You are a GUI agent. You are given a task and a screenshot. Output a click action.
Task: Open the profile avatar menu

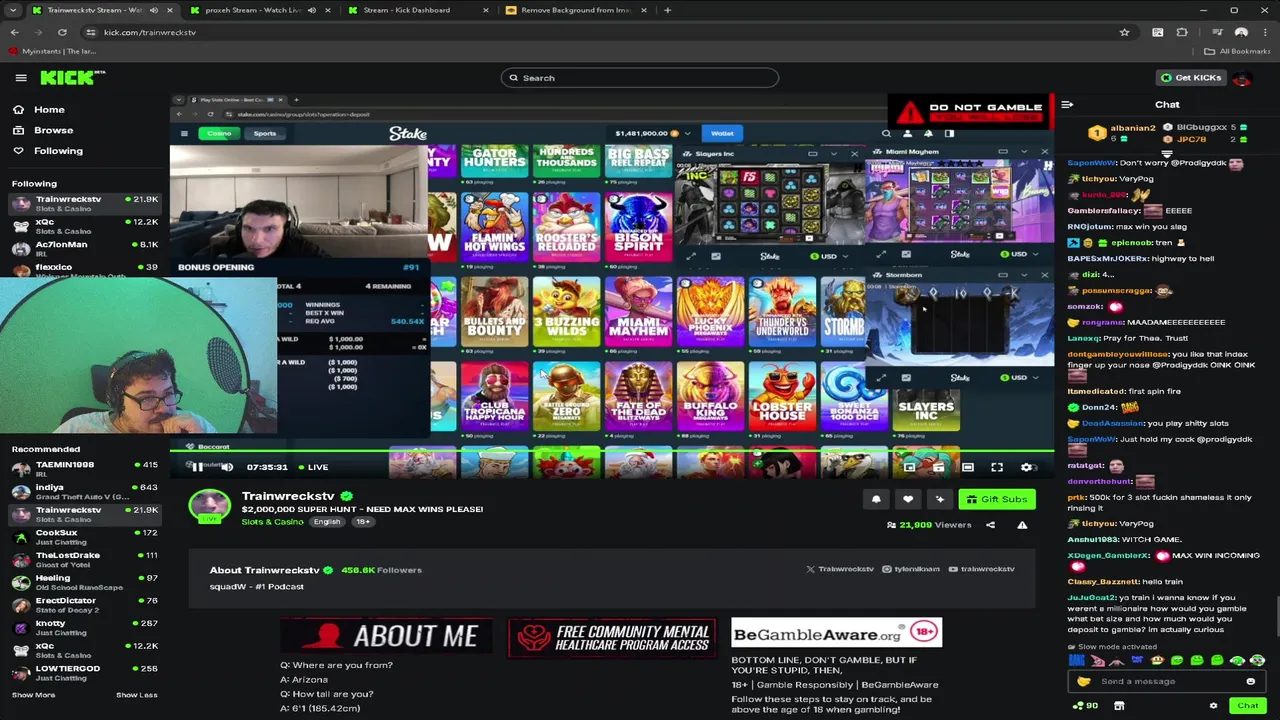point(1241,78)
